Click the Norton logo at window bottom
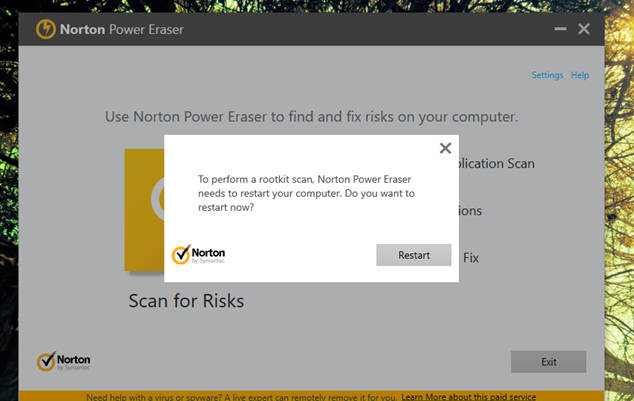This screenshot has height=401, width=634. 63,361
